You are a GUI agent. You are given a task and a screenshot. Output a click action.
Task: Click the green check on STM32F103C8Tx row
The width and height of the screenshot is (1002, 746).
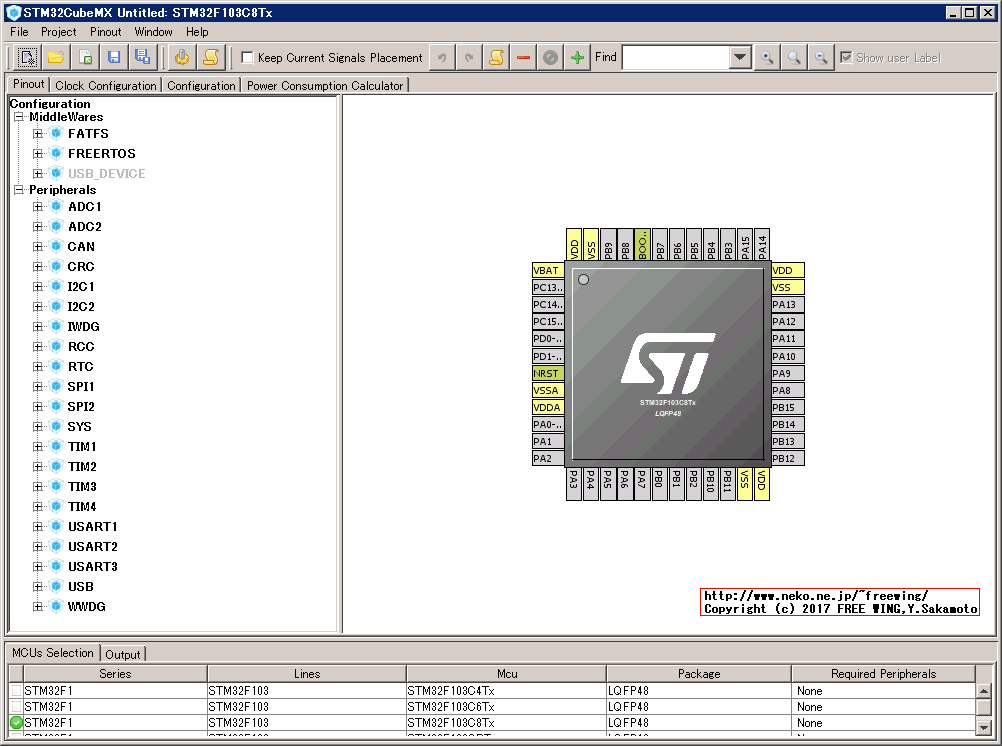coord(17,722)
